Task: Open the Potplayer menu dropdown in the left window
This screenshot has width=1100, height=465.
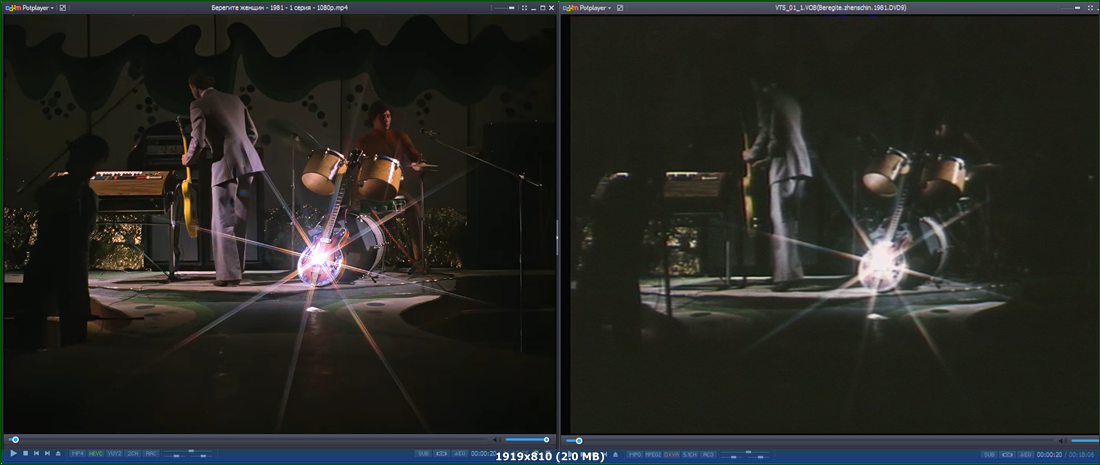Action: click(28, 8)
